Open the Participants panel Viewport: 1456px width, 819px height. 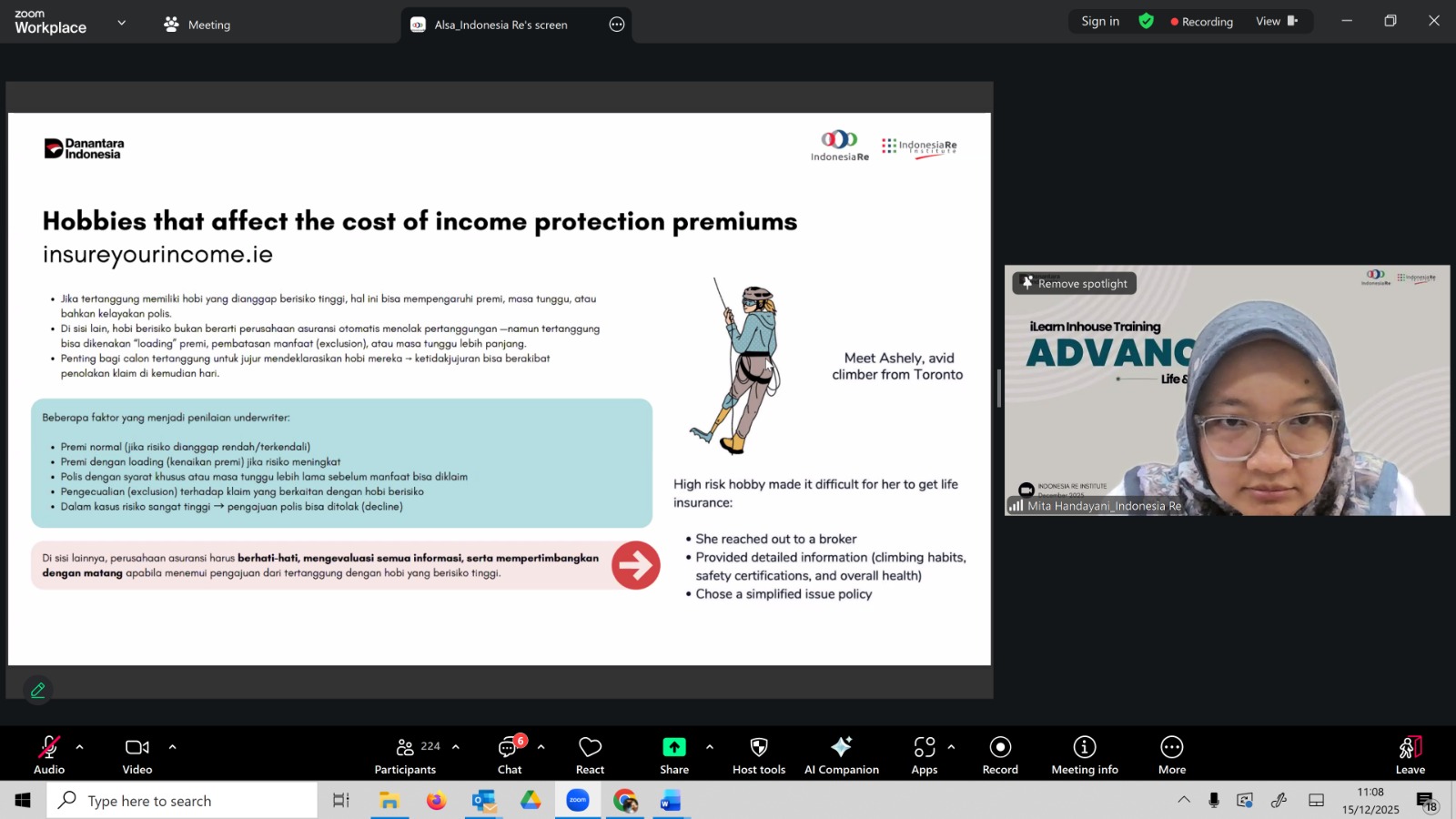coord(406,755)
